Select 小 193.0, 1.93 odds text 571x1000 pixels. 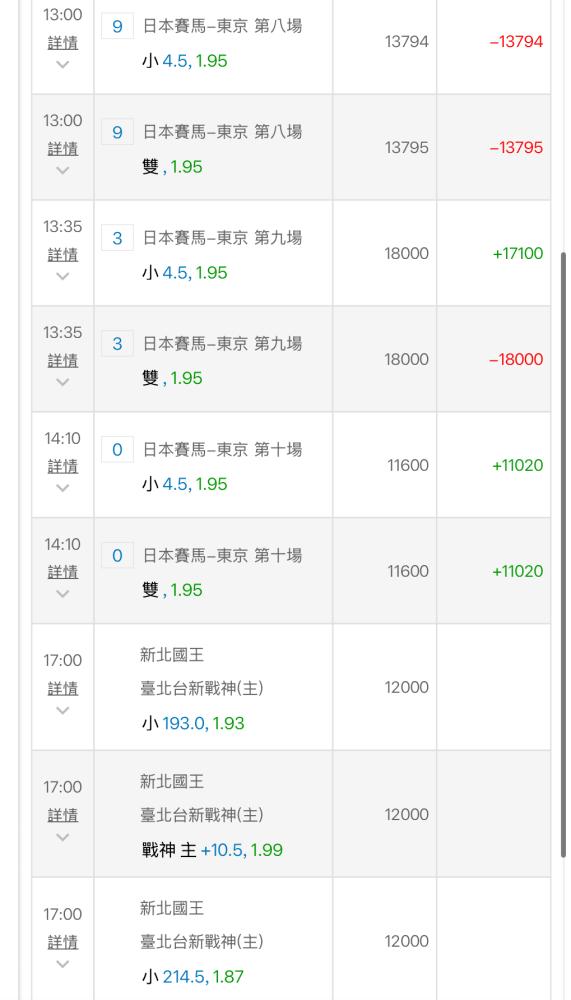(193, 723)
